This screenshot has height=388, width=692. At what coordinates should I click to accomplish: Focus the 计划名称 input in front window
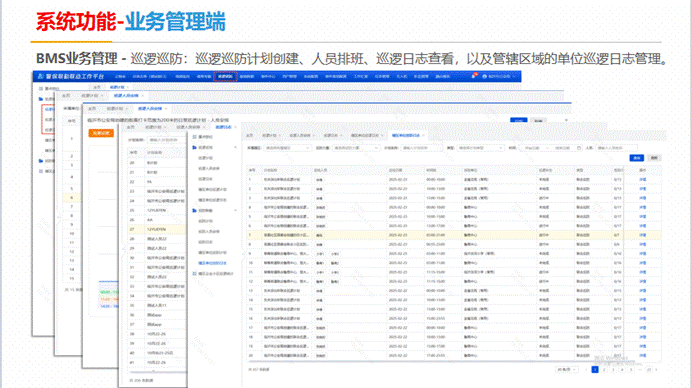[421, 148]
